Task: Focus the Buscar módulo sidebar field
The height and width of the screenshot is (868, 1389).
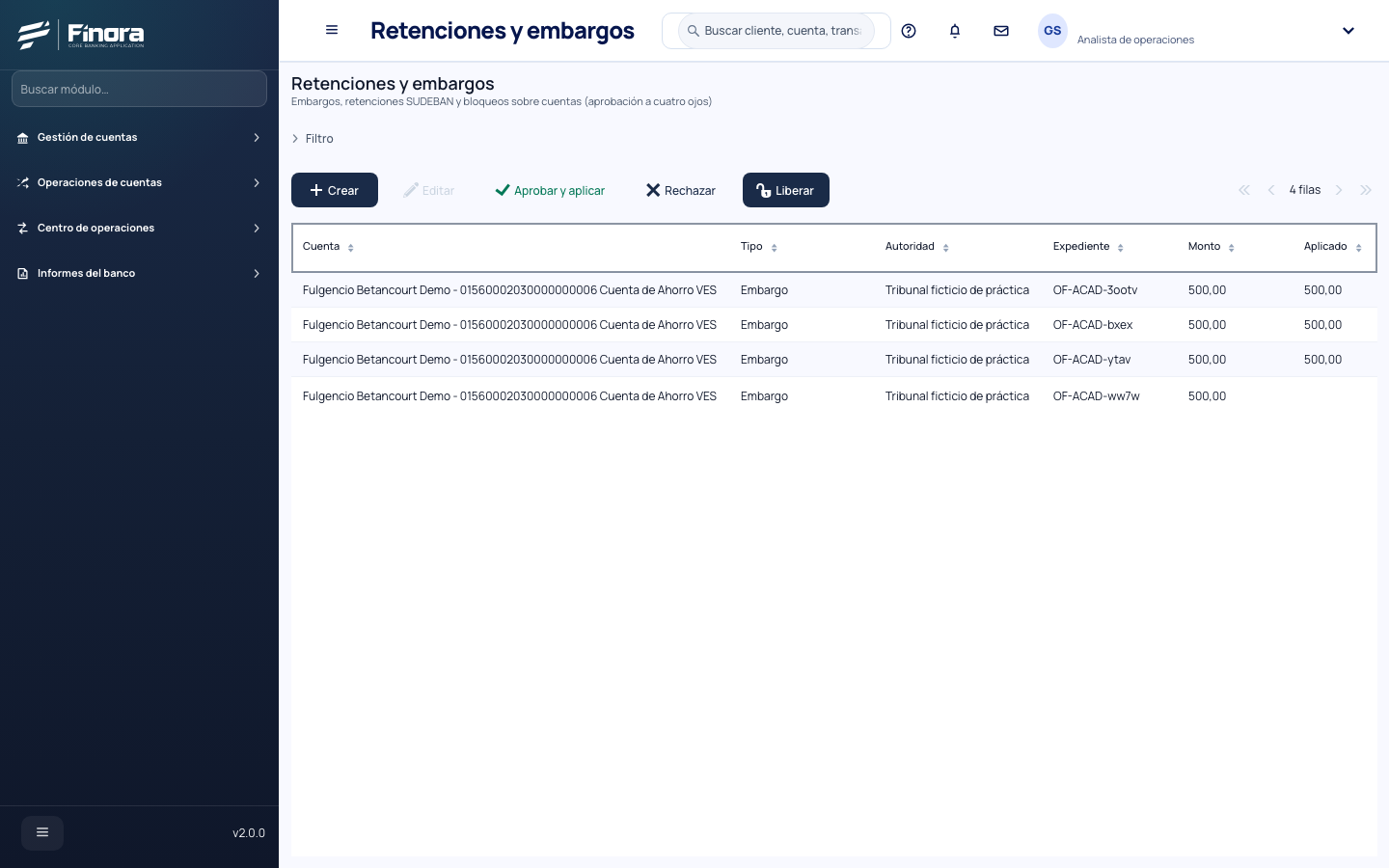Action: [x=139, y=89]
